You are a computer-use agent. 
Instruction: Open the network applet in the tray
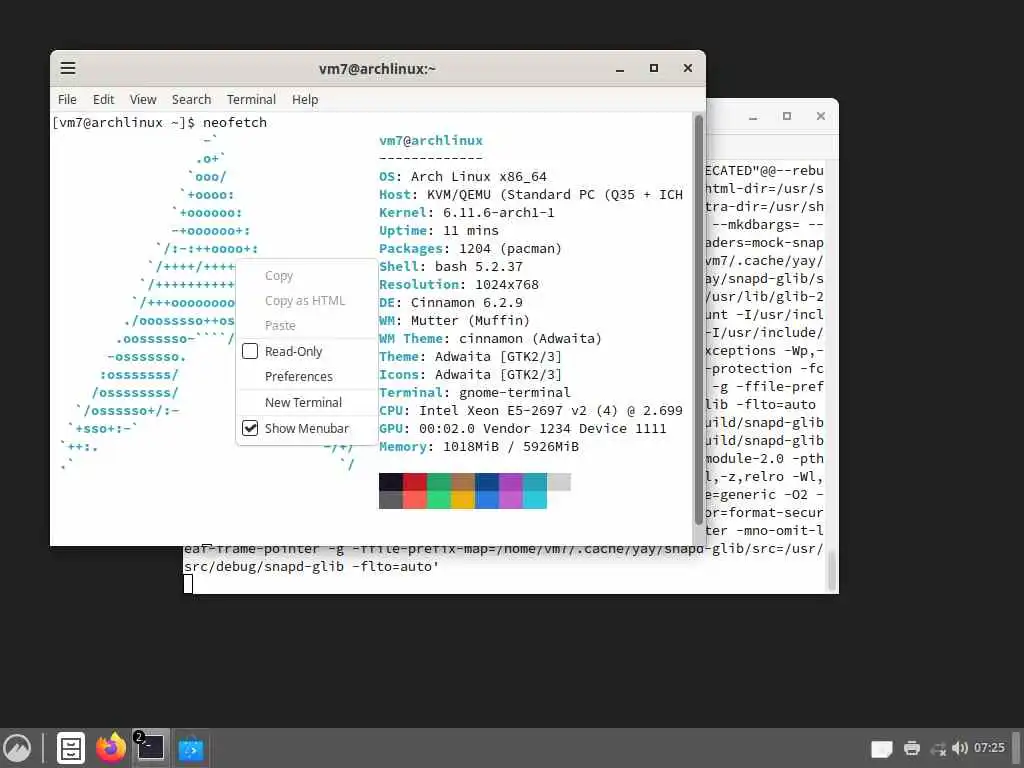[938, 748]
